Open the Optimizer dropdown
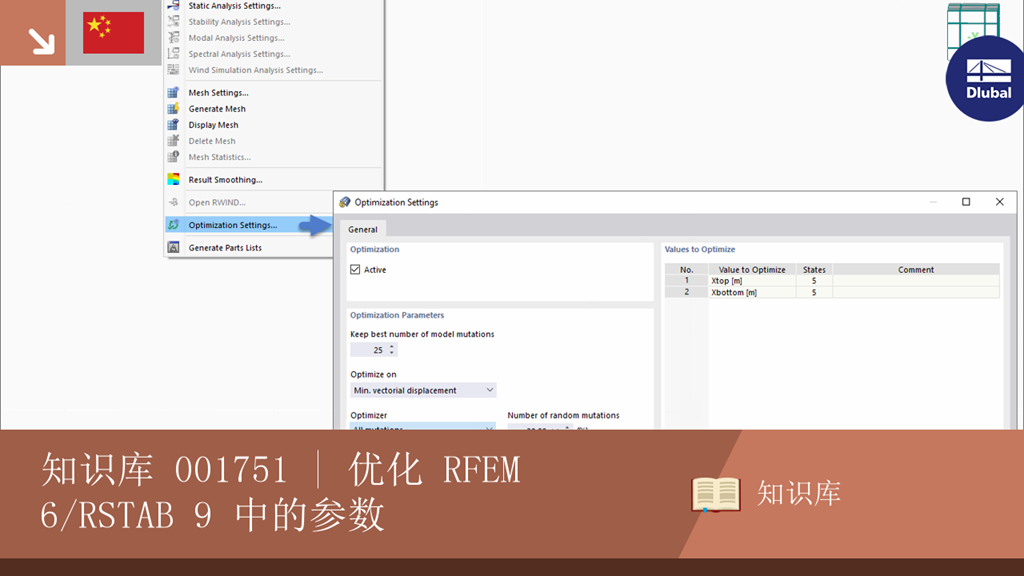The width and height of the screenshot is (1024, 576). click(423, 426)
